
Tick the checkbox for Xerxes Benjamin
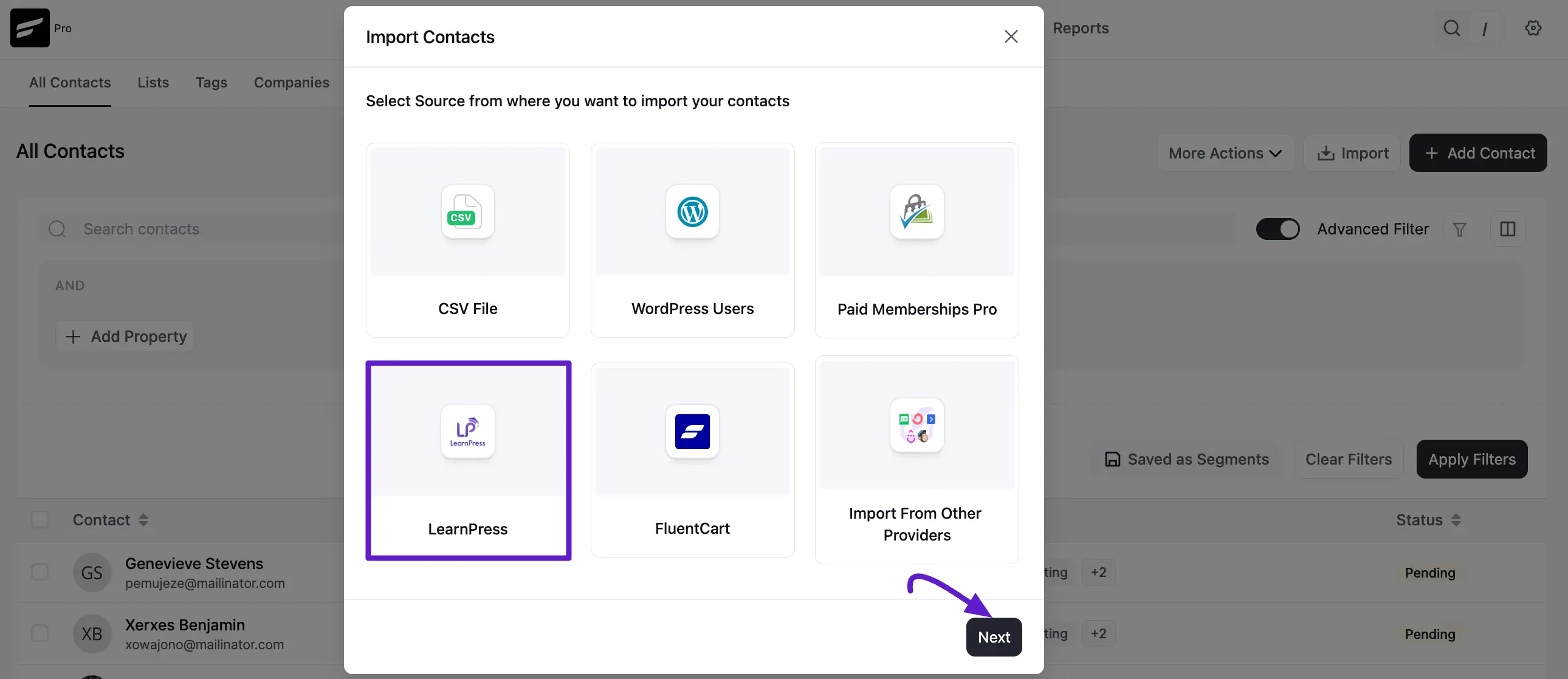tap(40, 633)
